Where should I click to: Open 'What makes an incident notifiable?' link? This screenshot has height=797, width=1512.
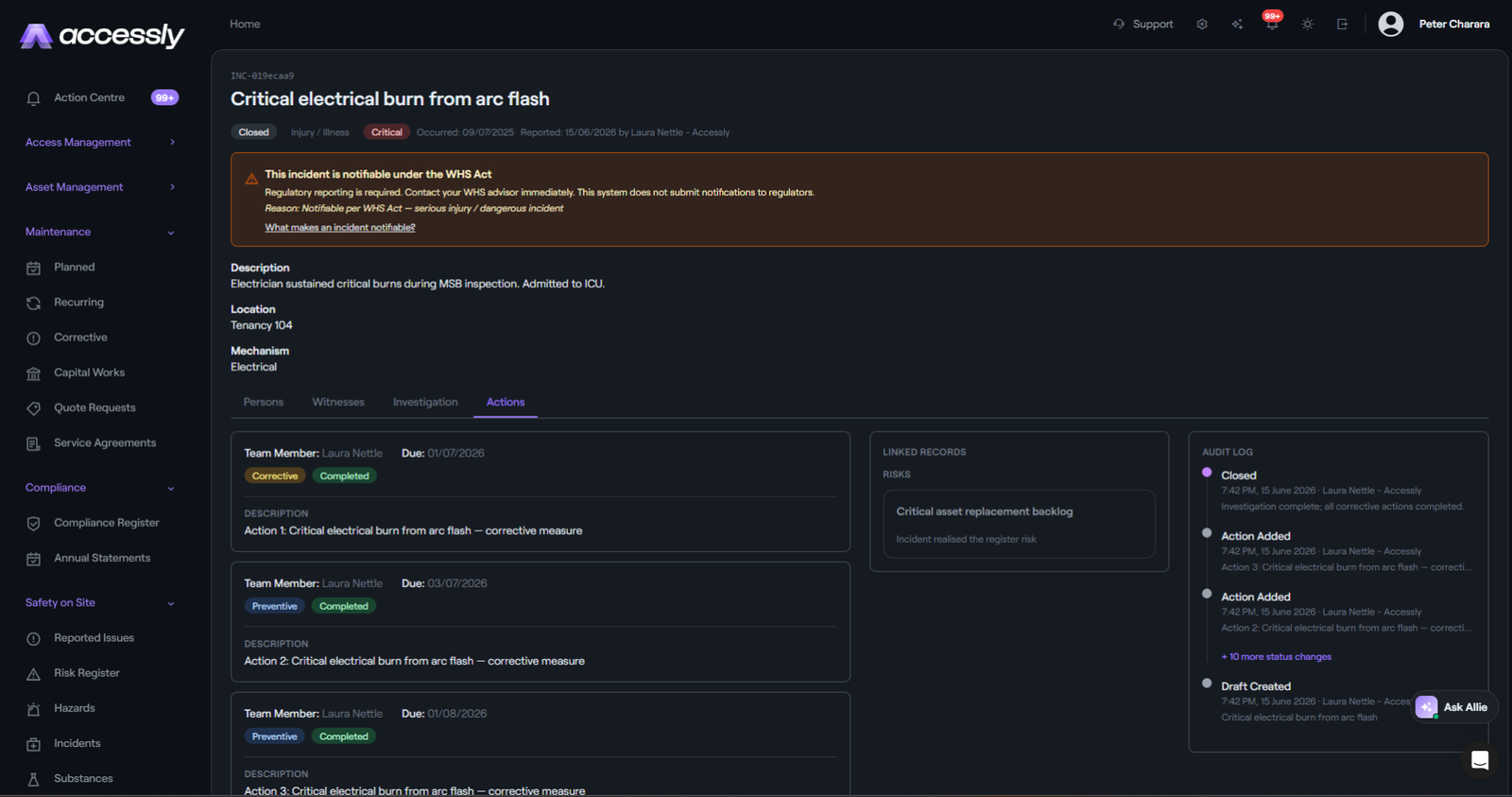(340, 228)
